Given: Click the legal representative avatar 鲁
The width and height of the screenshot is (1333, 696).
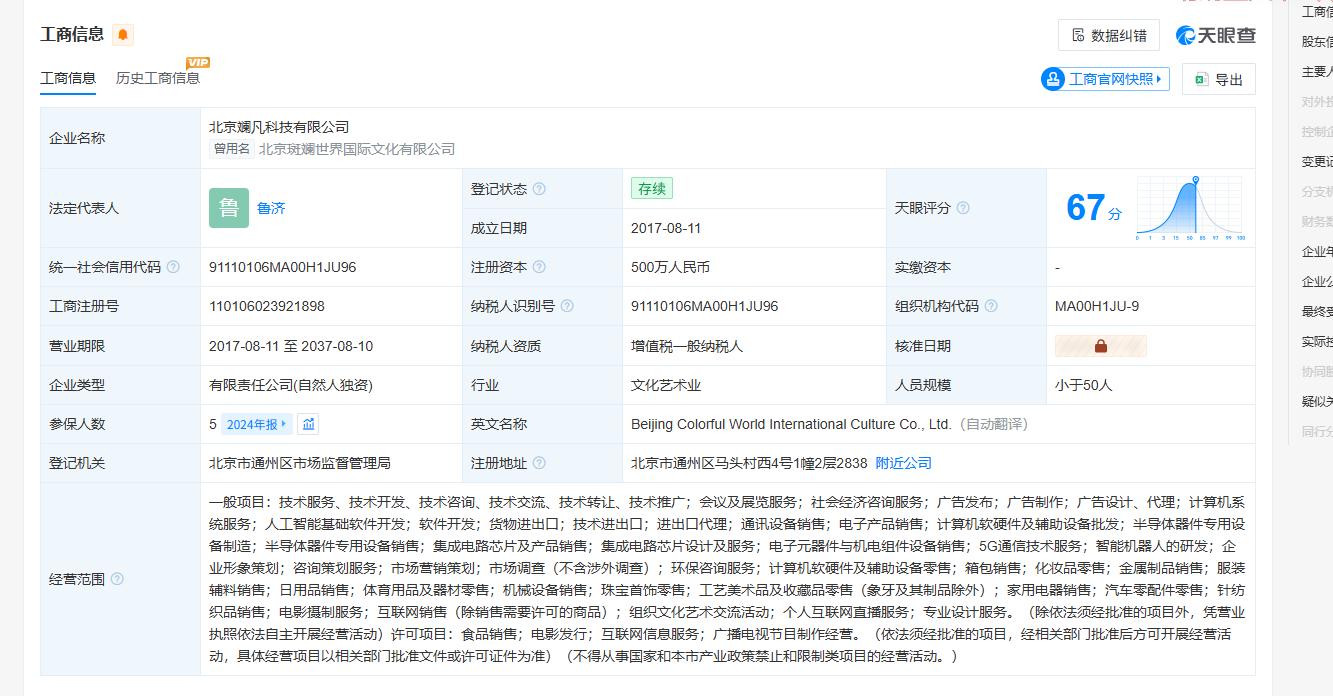Looking at the screenshot, I should coord(229,208).
